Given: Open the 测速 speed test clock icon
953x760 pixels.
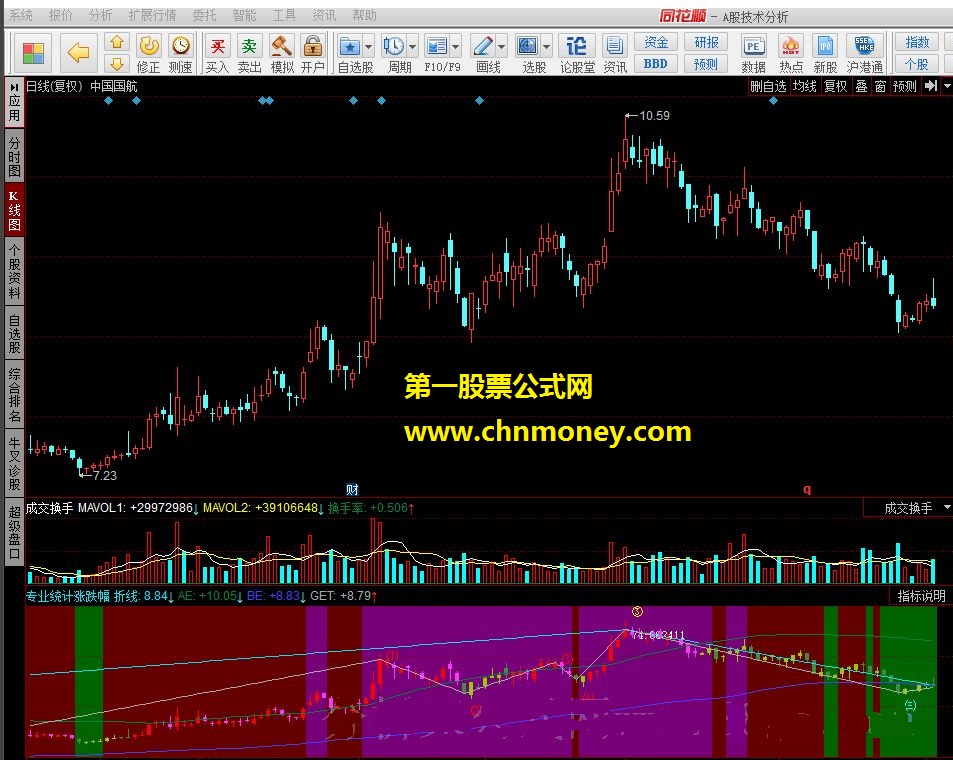Looking at the screenshot, I should pos(181,46).
